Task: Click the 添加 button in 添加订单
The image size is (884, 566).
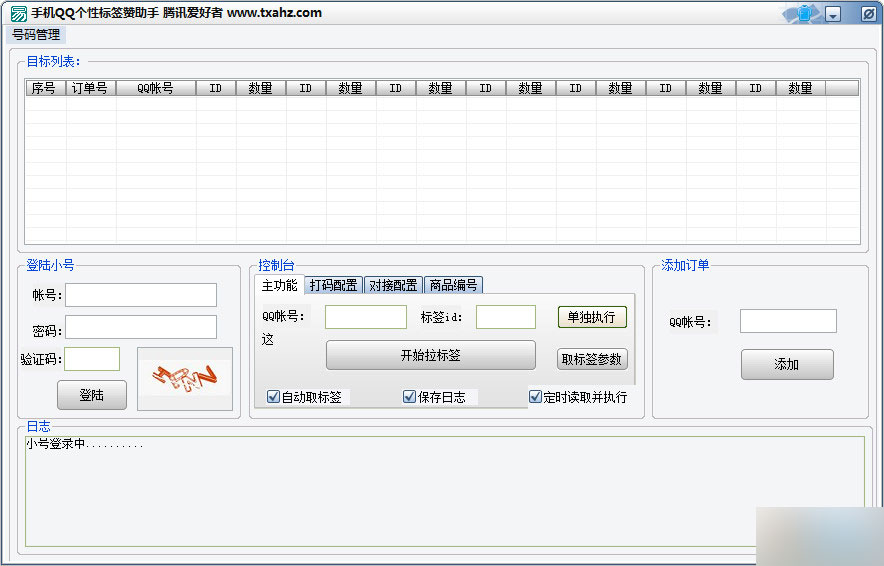Action: [x=787, y=364]
